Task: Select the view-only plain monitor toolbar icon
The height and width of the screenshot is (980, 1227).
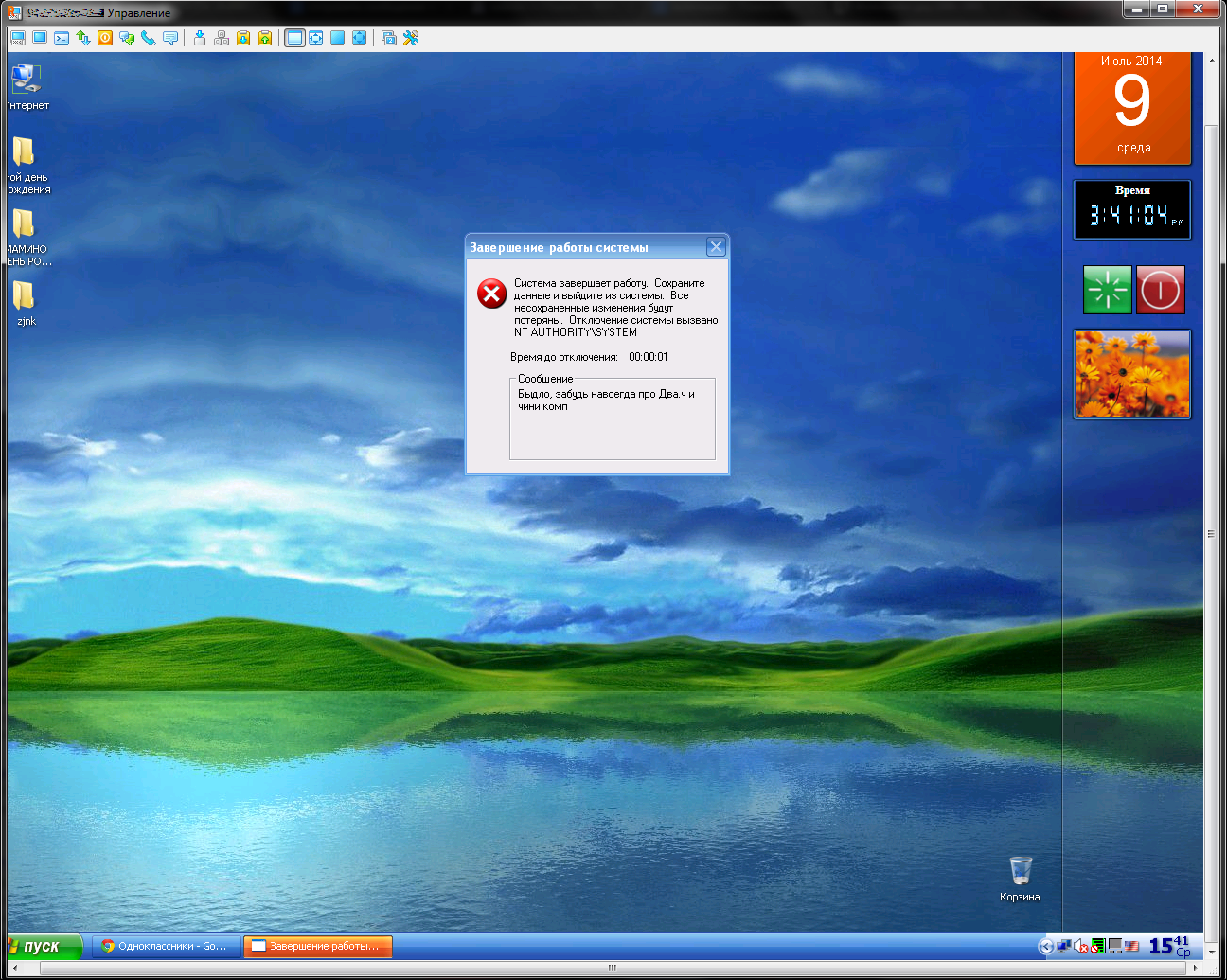Action: (40, 38)
